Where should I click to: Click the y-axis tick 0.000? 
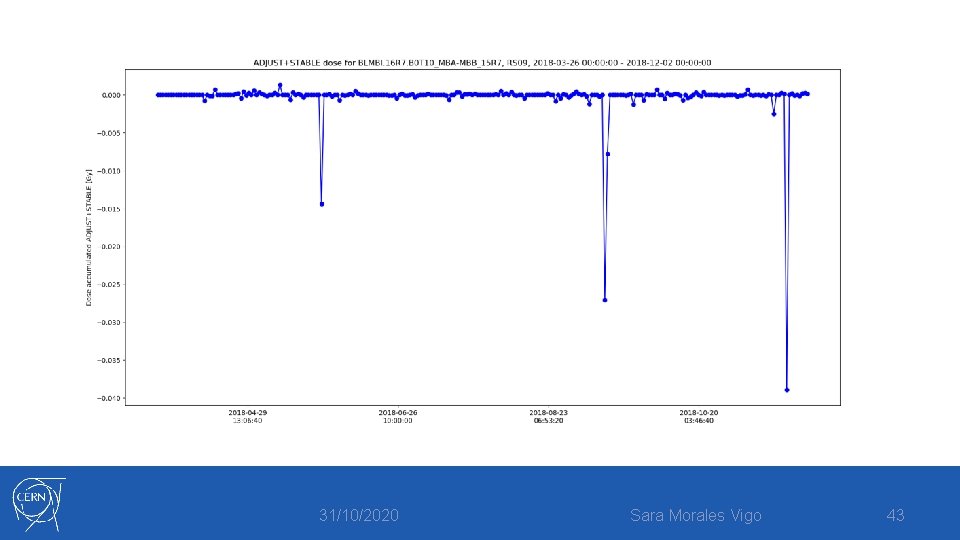(x=111, y=95)
